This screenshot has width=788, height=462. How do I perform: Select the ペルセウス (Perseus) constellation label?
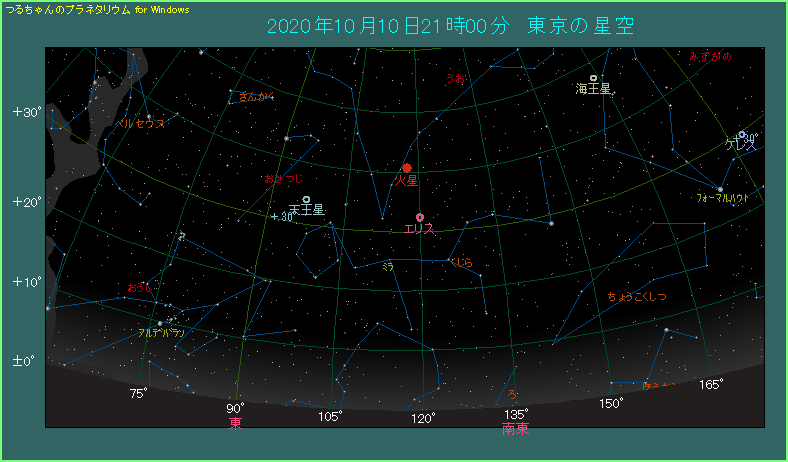(140, 124)
